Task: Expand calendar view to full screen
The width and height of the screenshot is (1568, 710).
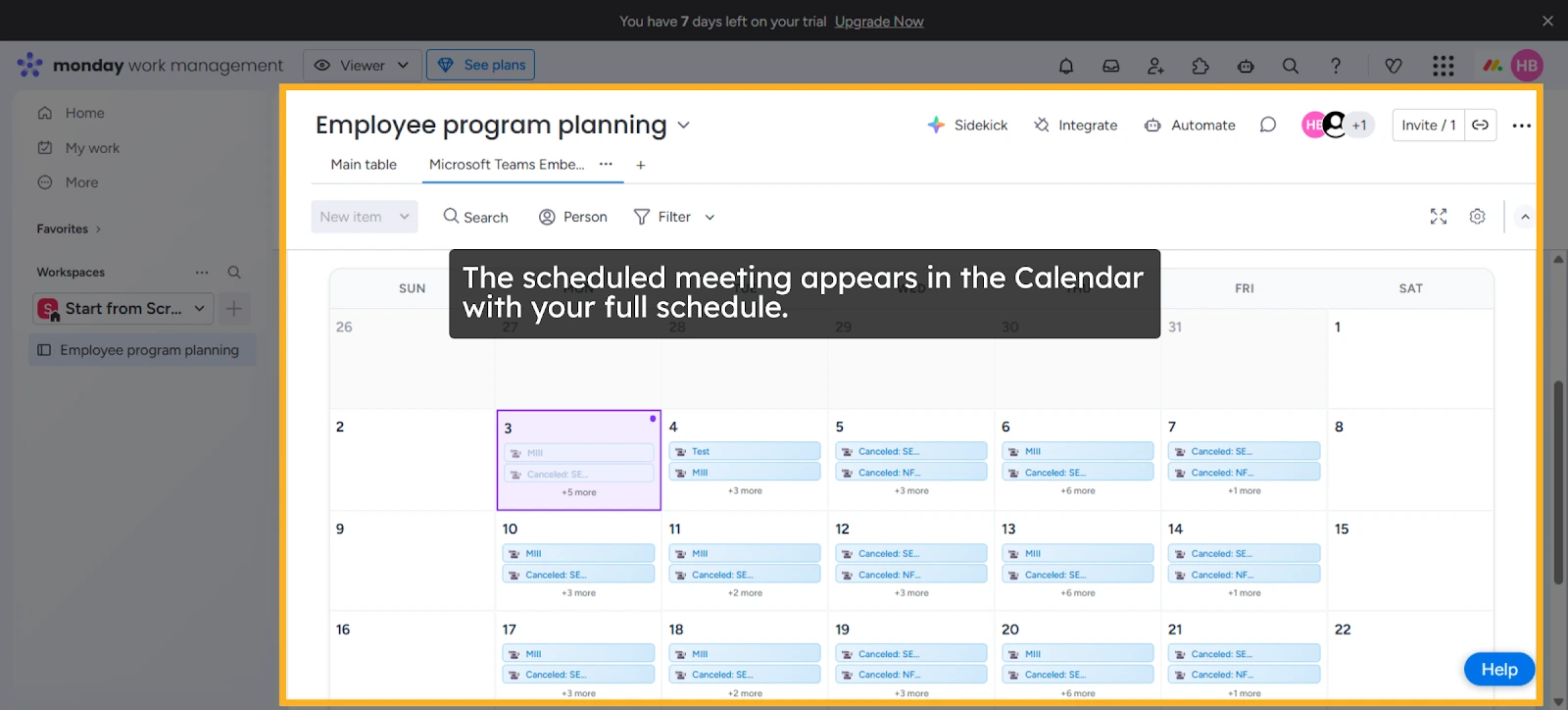Action: click(x=1438, y=216)
